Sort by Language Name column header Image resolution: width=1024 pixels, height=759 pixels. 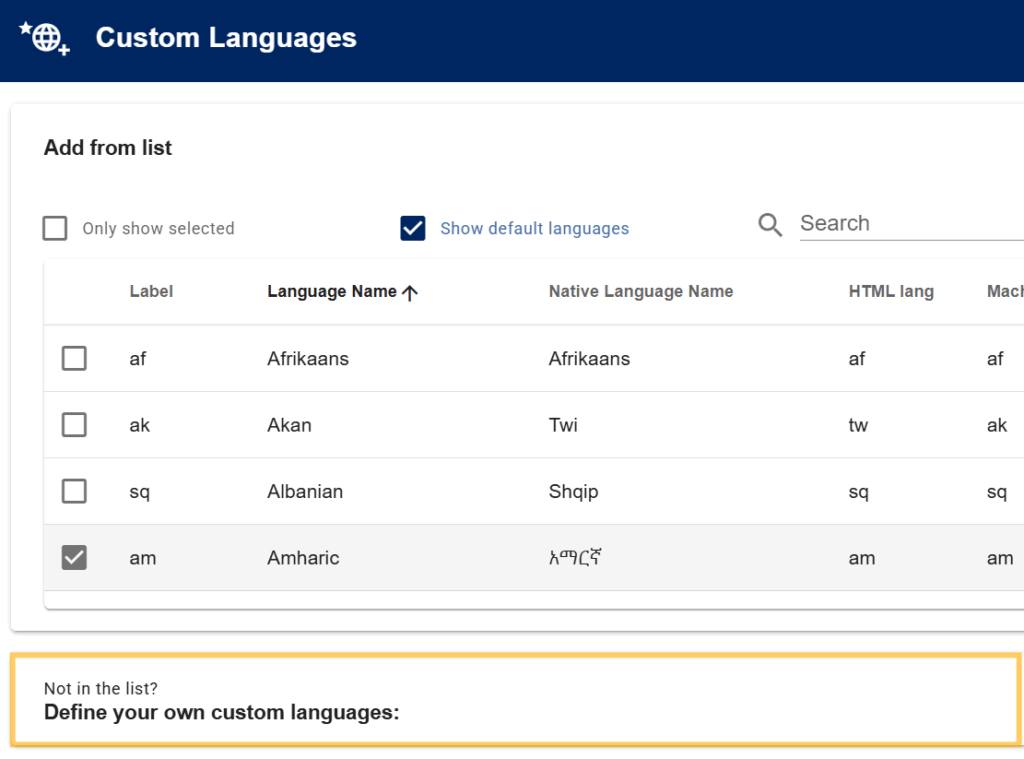click(x=332, y=292)
